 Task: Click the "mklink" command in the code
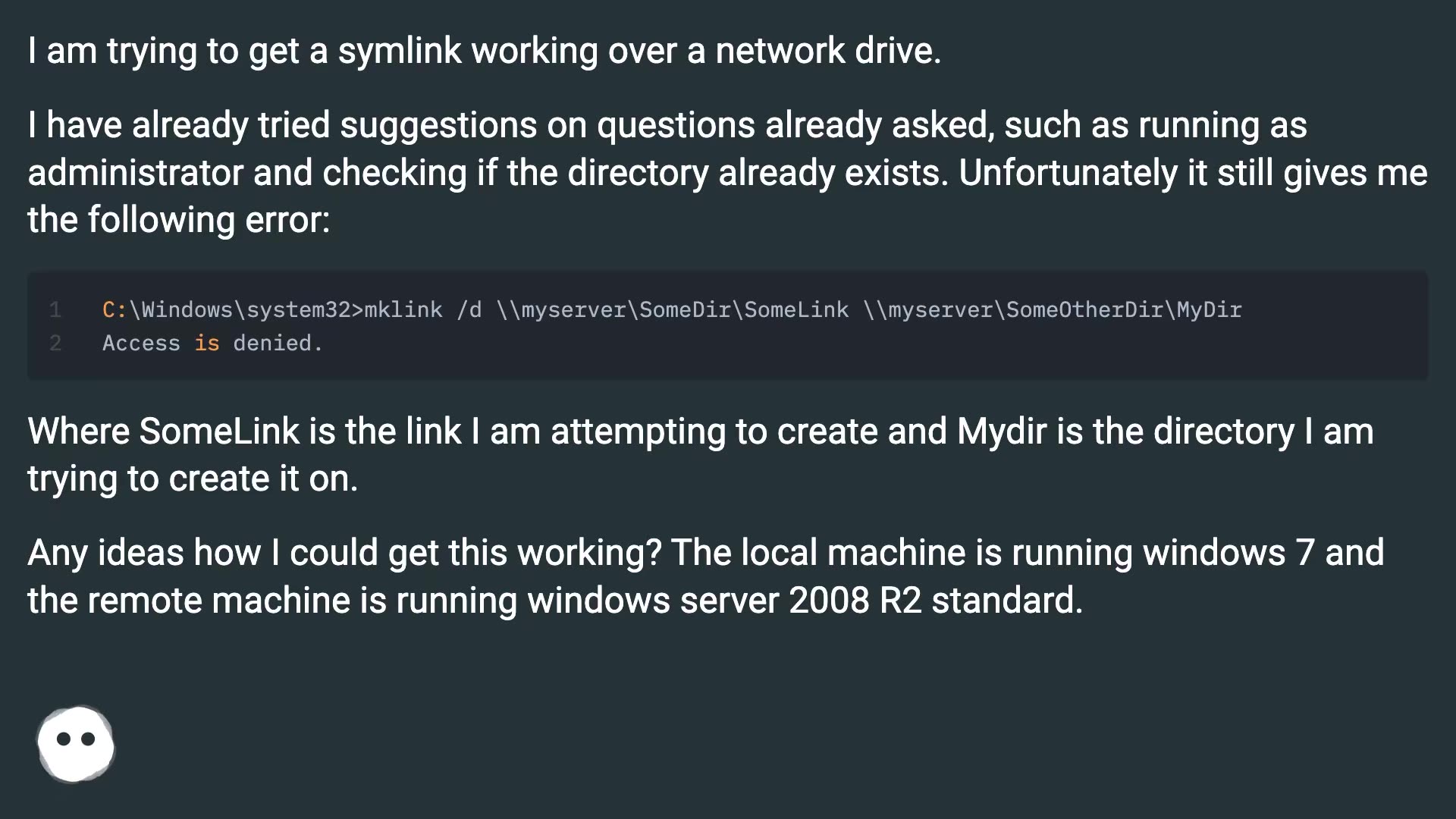[x=403, y=309]
